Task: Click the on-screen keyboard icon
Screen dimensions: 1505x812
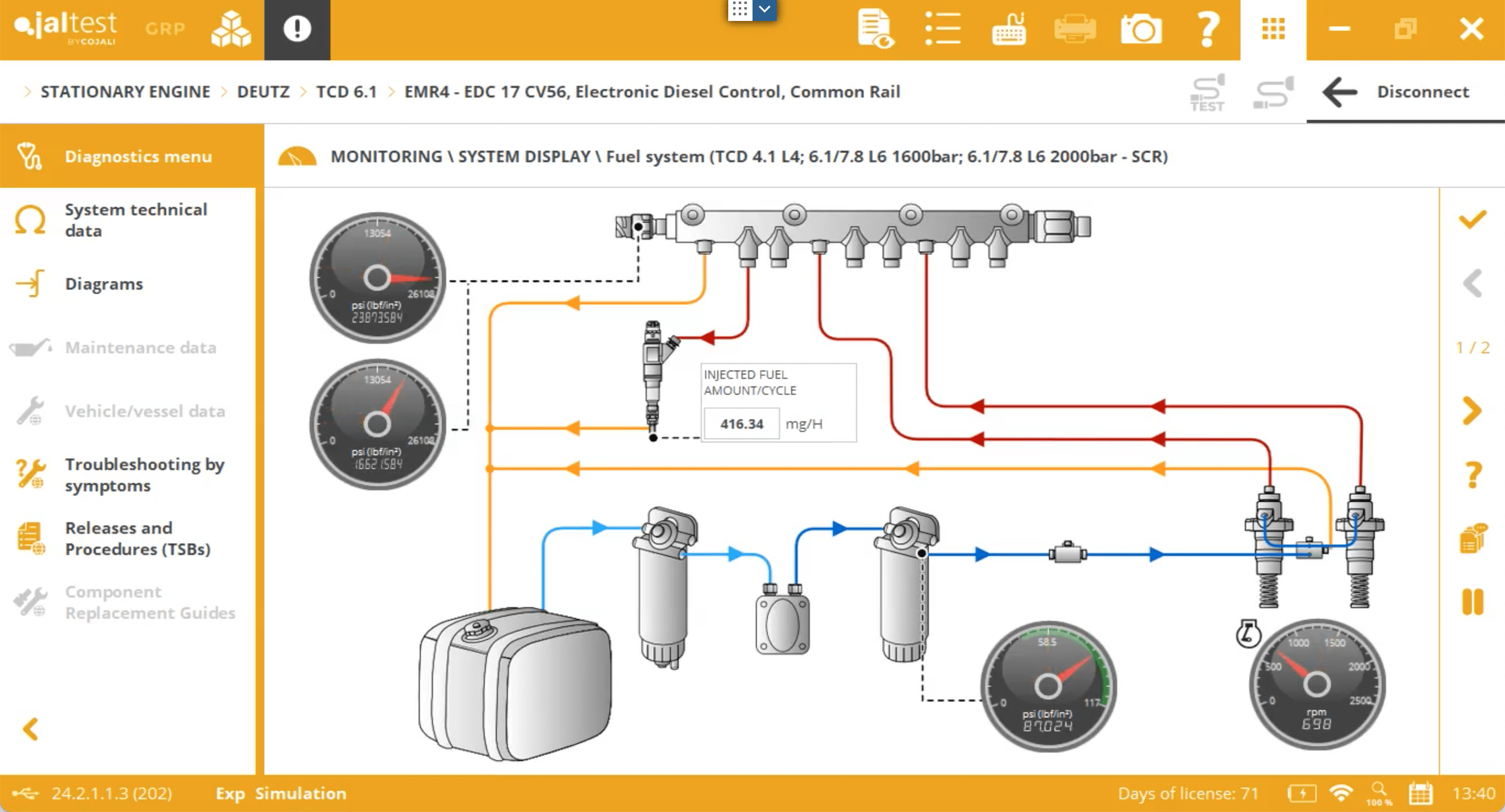Action: coord(1009,29)
